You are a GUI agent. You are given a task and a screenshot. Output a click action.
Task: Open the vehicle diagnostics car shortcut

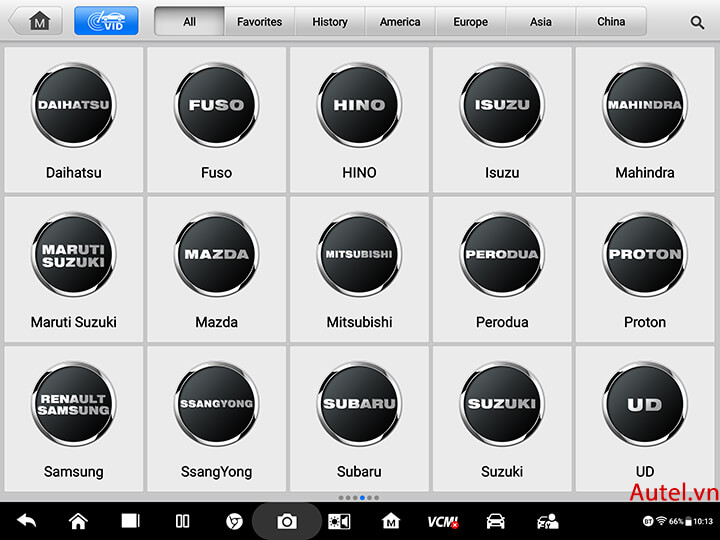tap(495, 521)
